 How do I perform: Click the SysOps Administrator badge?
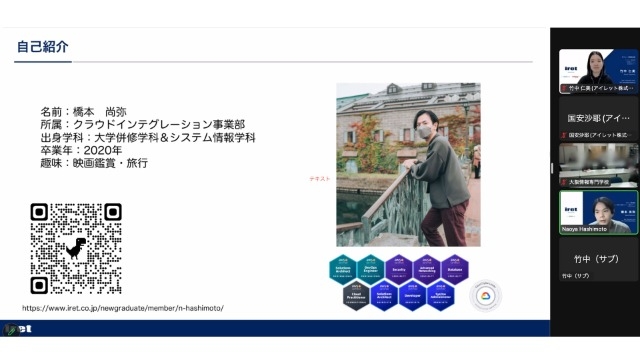click(x=440, y=296)
